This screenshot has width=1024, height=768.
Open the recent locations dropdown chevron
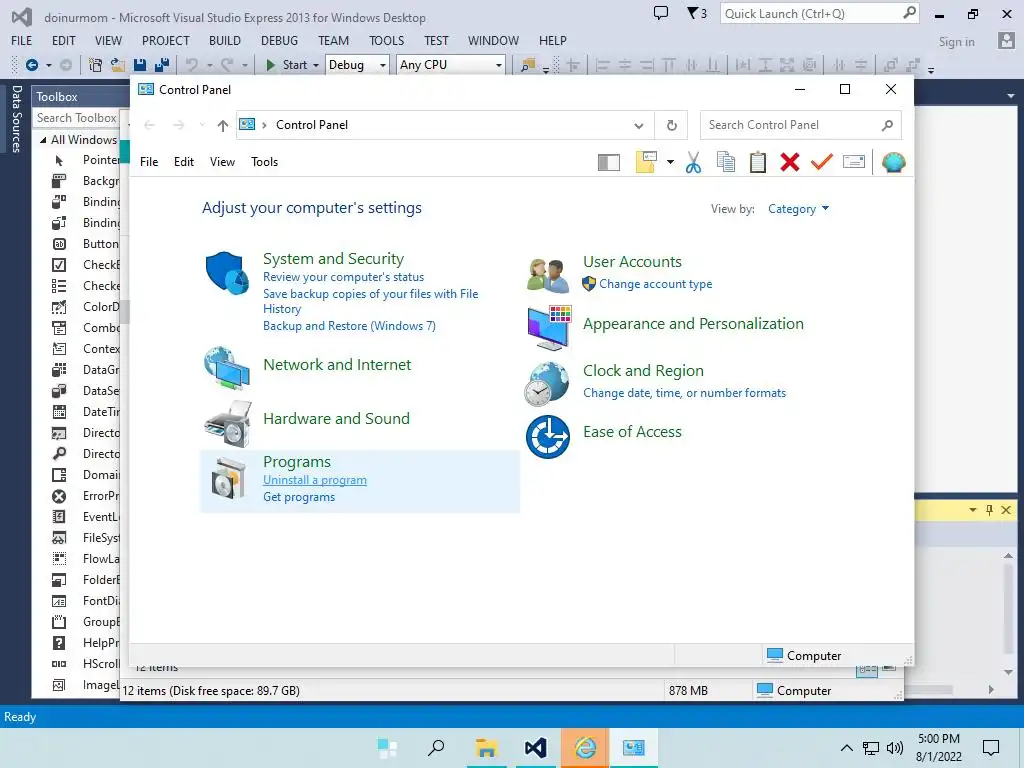pos(202,125)
